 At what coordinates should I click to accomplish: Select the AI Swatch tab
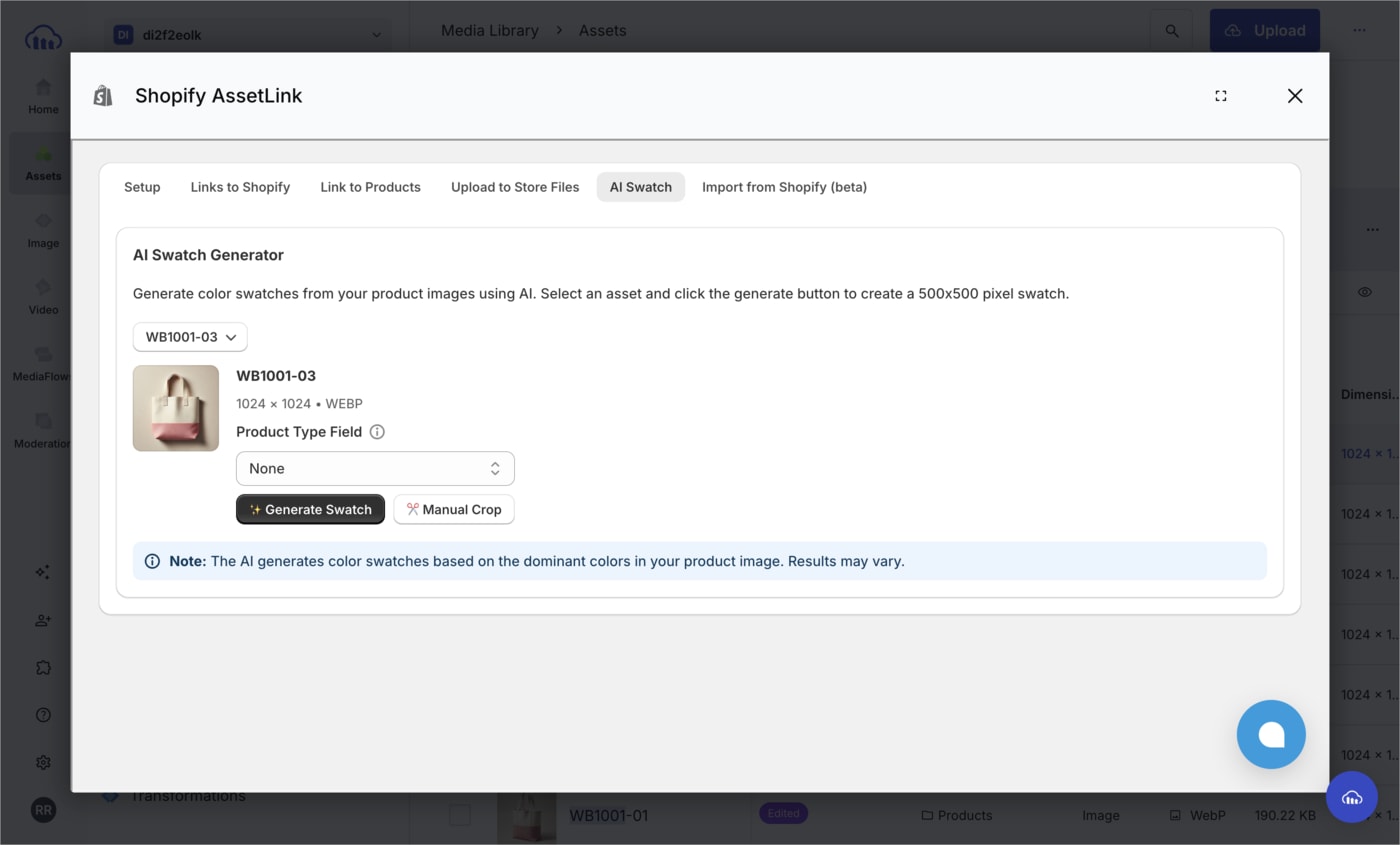click(x=641, y=187)
